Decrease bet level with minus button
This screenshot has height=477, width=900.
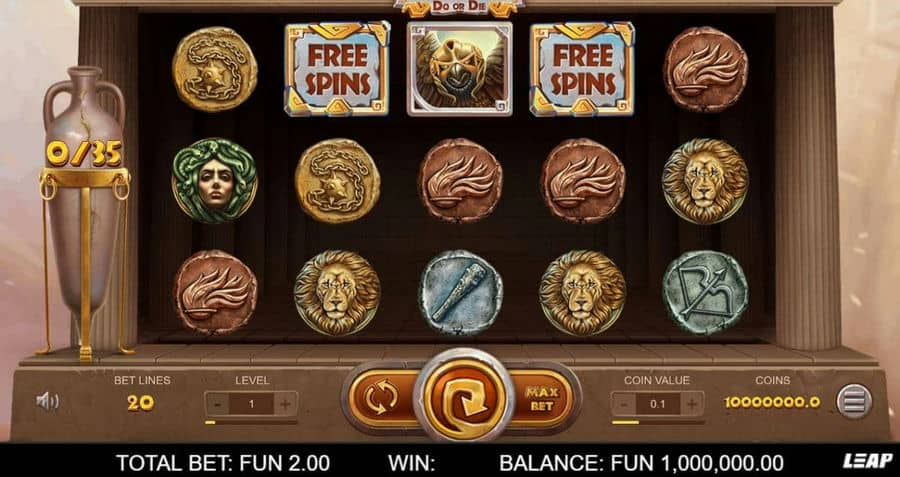[217, 404]
